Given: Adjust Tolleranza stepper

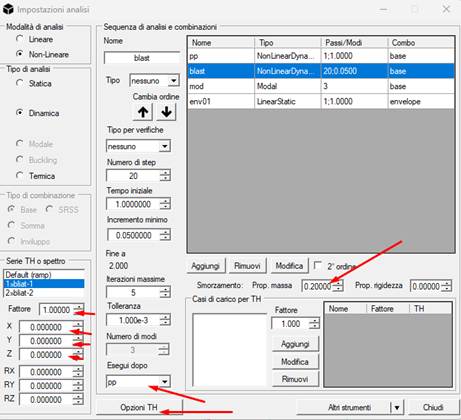Looking at the screenshot, I should click(x=165, y=320).
